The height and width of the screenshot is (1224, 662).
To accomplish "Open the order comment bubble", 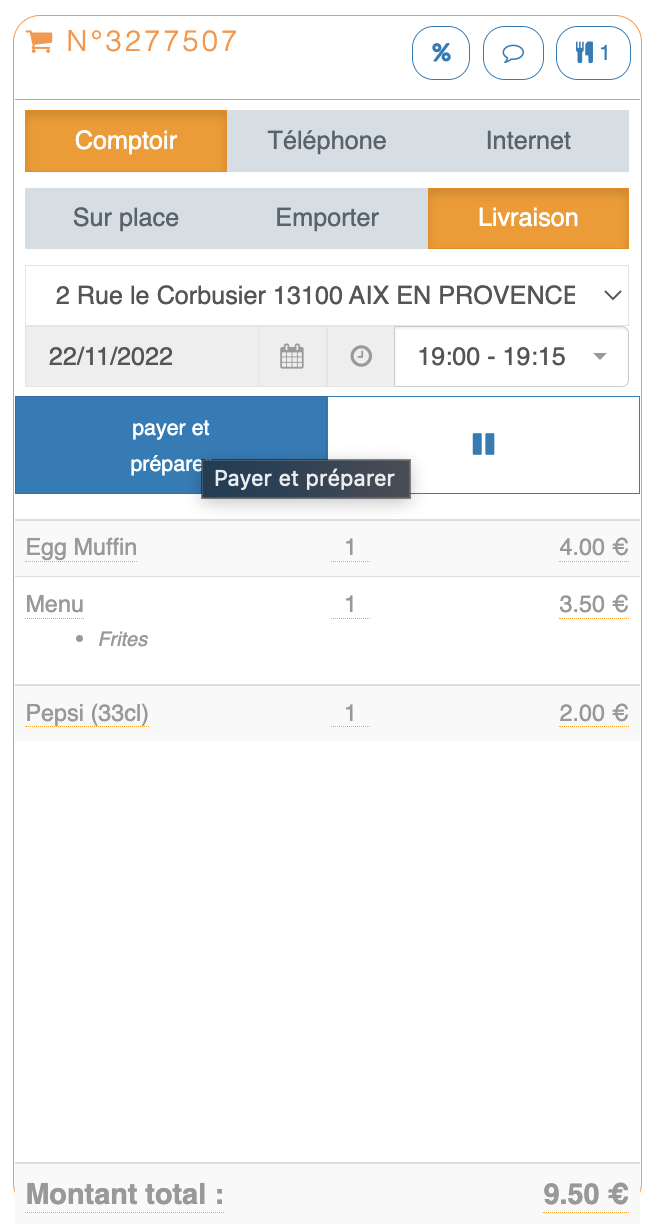I will click(x=513, y=53).
